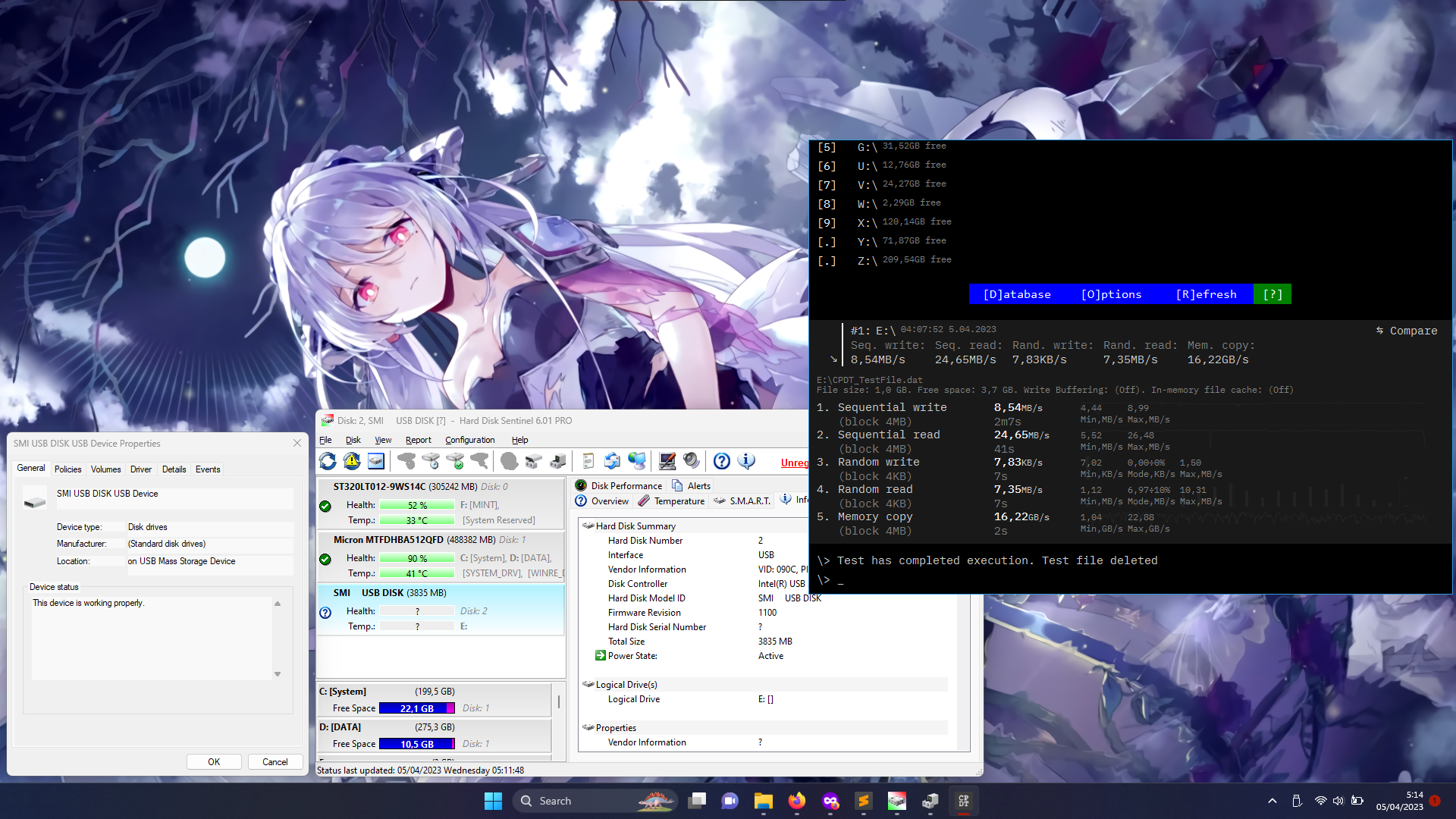The image size is (1456, 819).
Task: Open the S.M.A.R.T. tab
Action: click(742, 501)
